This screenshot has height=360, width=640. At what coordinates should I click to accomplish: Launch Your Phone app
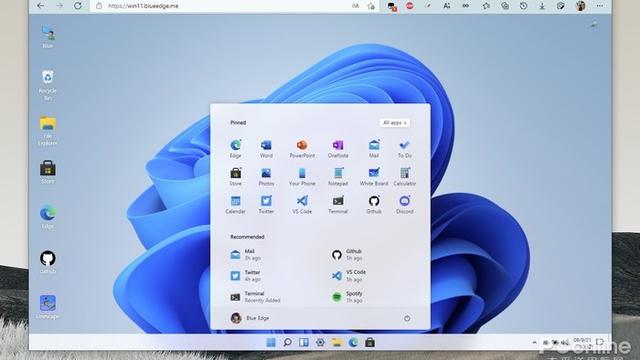tap(302, 176)
